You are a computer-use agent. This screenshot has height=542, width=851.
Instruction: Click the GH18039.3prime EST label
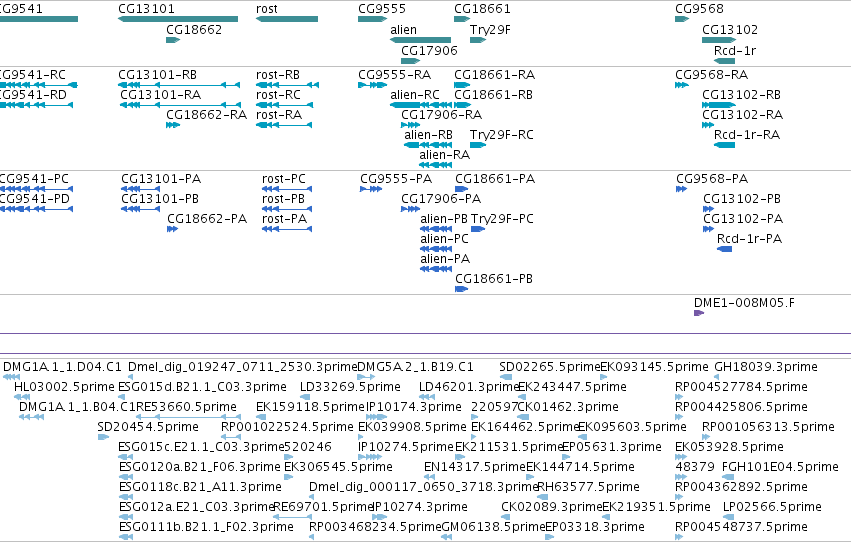pos(766,367)
